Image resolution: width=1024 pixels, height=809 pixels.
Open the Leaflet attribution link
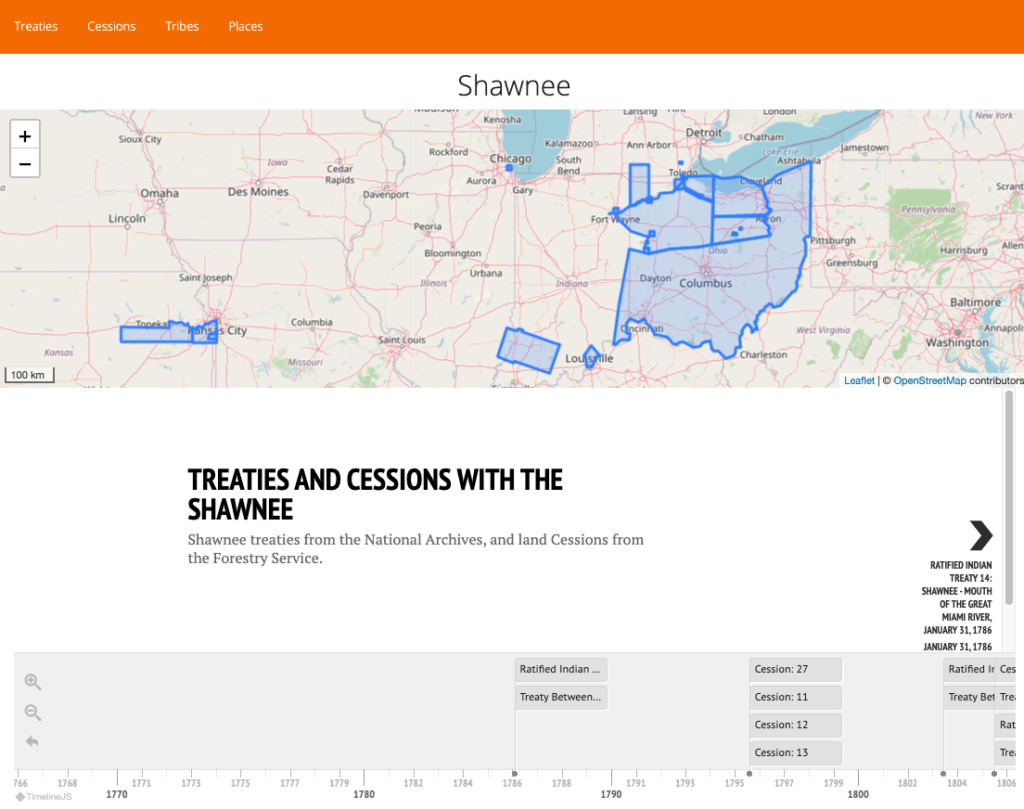pos(859,381)
